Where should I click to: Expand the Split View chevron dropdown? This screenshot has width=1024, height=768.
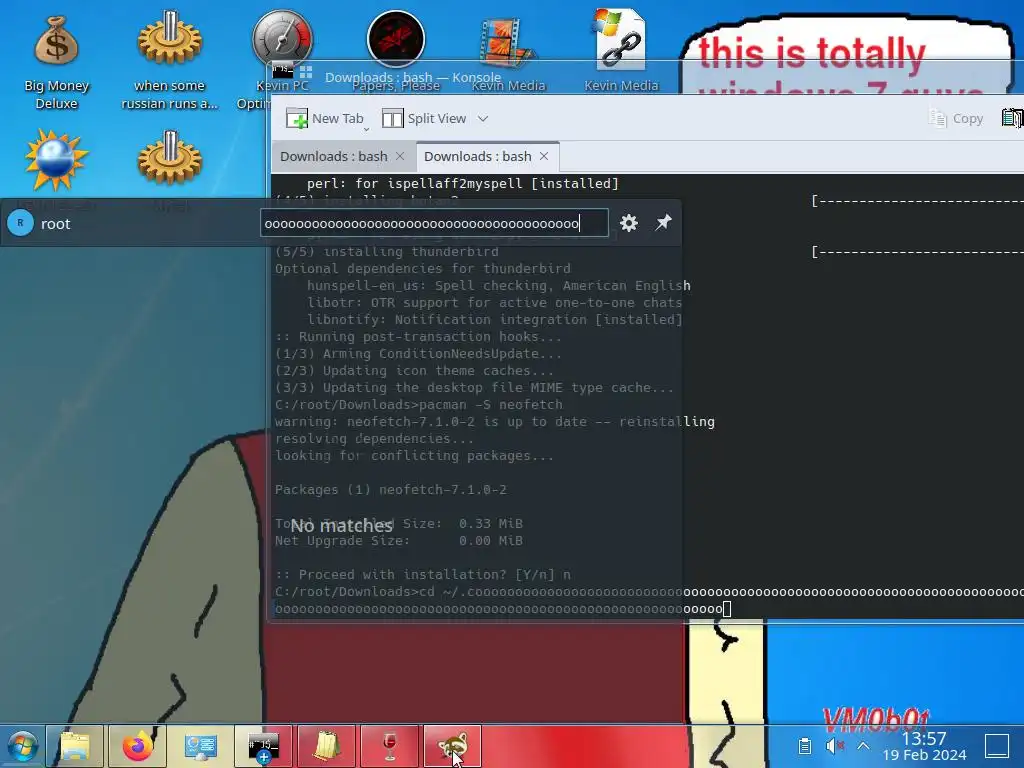tap(483, 118)
